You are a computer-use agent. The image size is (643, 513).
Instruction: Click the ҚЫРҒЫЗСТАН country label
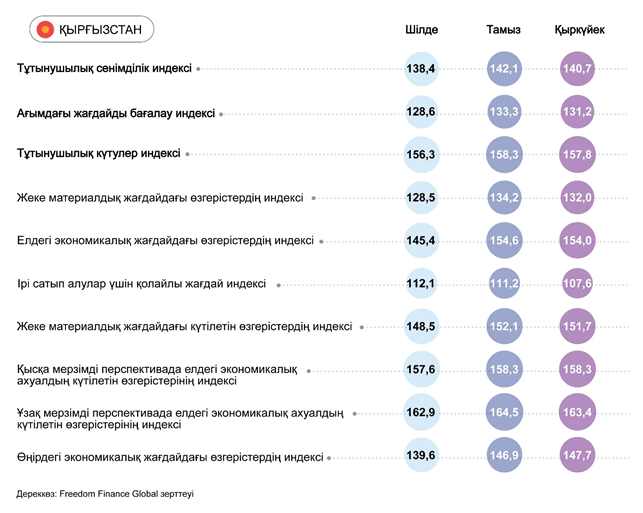(98, 30)
